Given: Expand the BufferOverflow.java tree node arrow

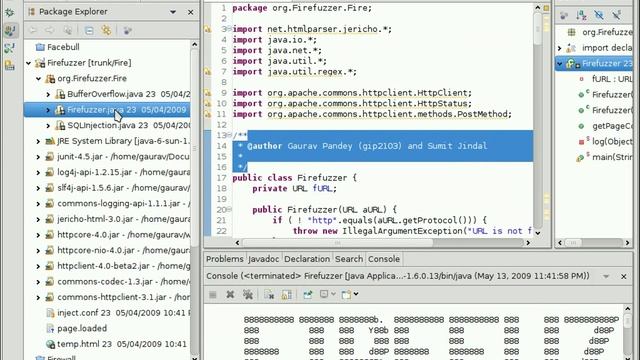Looking at the screenshot, I should [x=48, y=94].
